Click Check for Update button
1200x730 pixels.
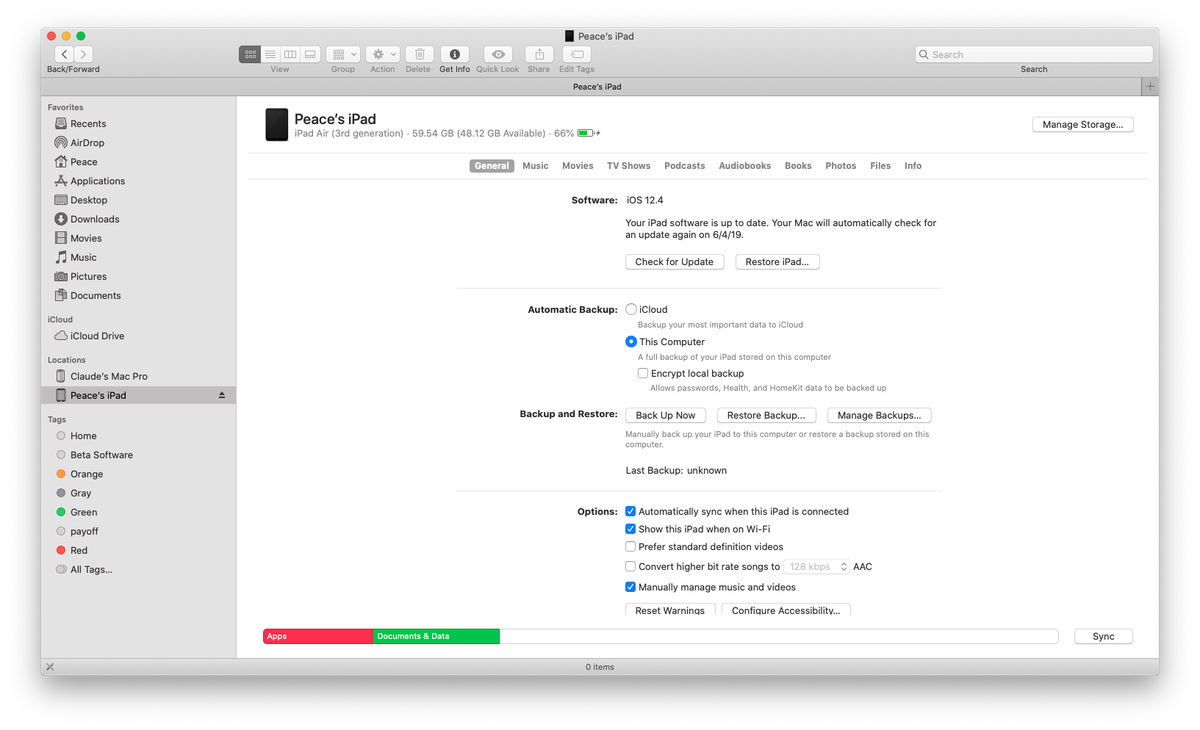tap(675, 262)
